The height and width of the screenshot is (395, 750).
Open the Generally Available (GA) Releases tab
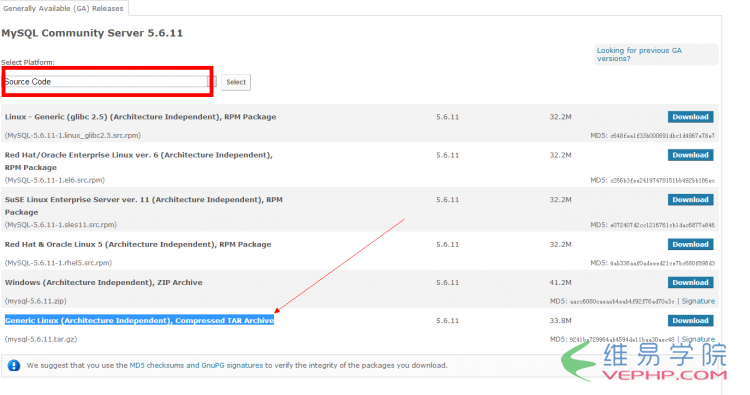coord(63,8)
